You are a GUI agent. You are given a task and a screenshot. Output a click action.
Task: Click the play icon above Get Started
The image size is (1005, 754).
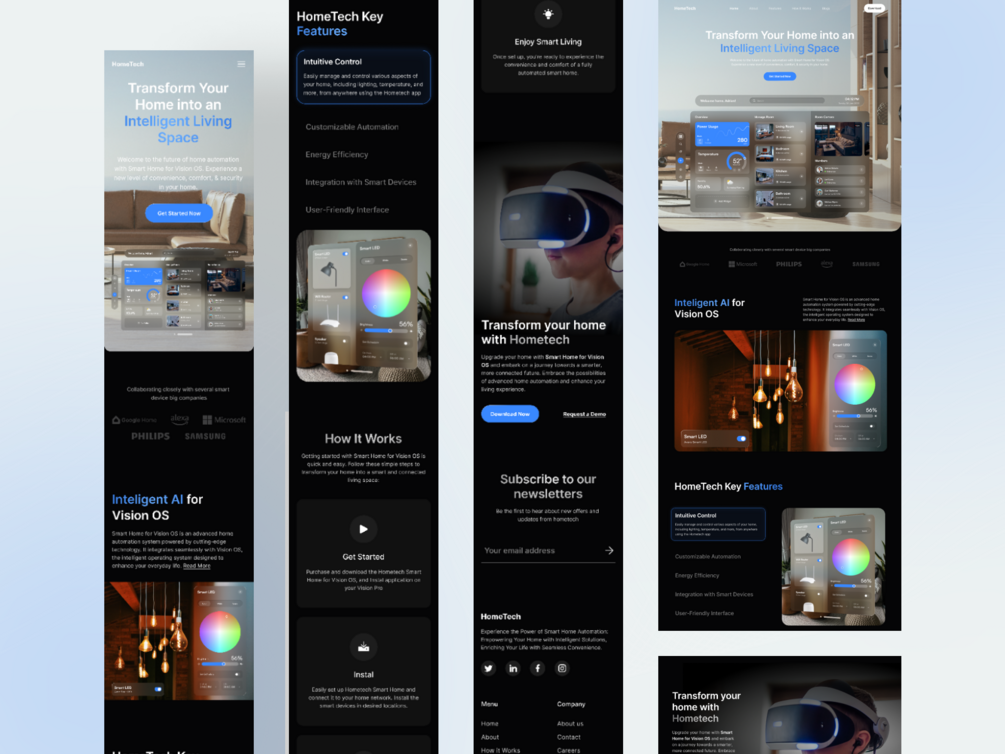[363, 529]
